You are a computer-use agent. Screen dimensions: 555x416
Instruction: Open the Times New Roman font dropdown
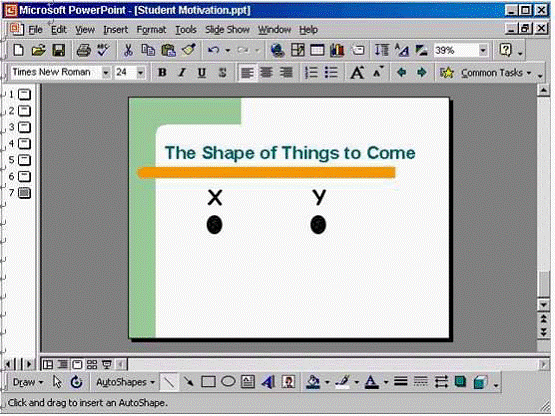tap(105, 73)
